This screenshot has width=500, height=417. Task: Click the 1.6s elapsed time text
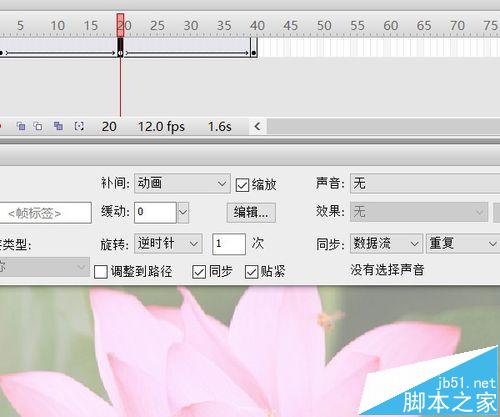tap(220, 127)
